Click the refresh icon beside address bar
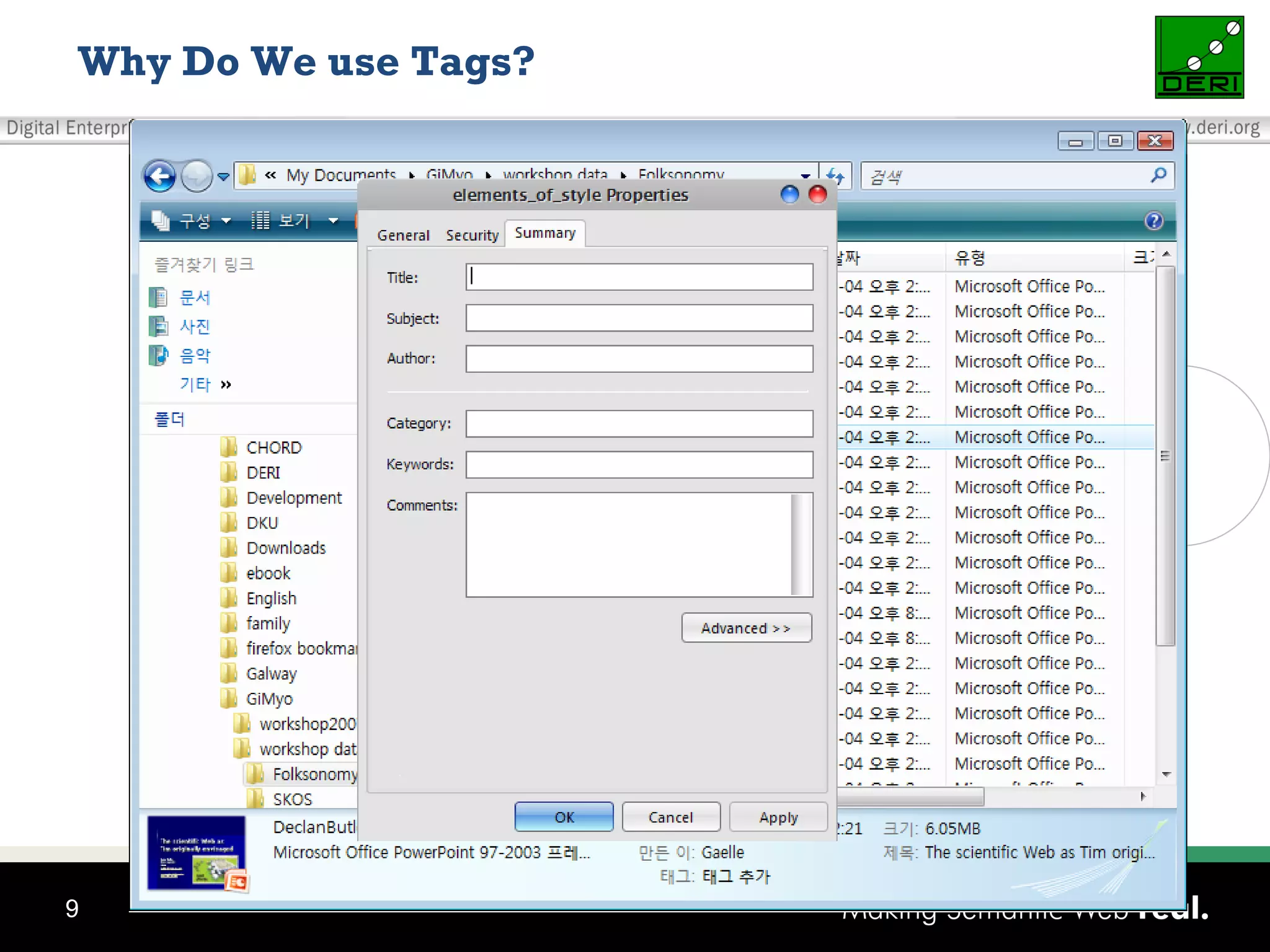Image resolution: width=1270 pixels, height=952 pixels. pos(835,176)
